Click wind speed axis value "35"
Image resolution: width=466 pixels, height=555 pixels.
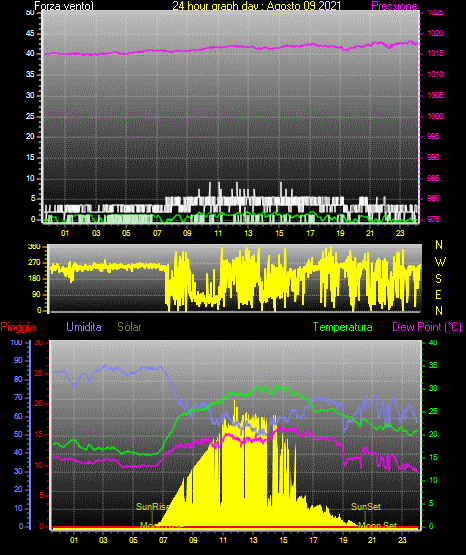[30, 74]
